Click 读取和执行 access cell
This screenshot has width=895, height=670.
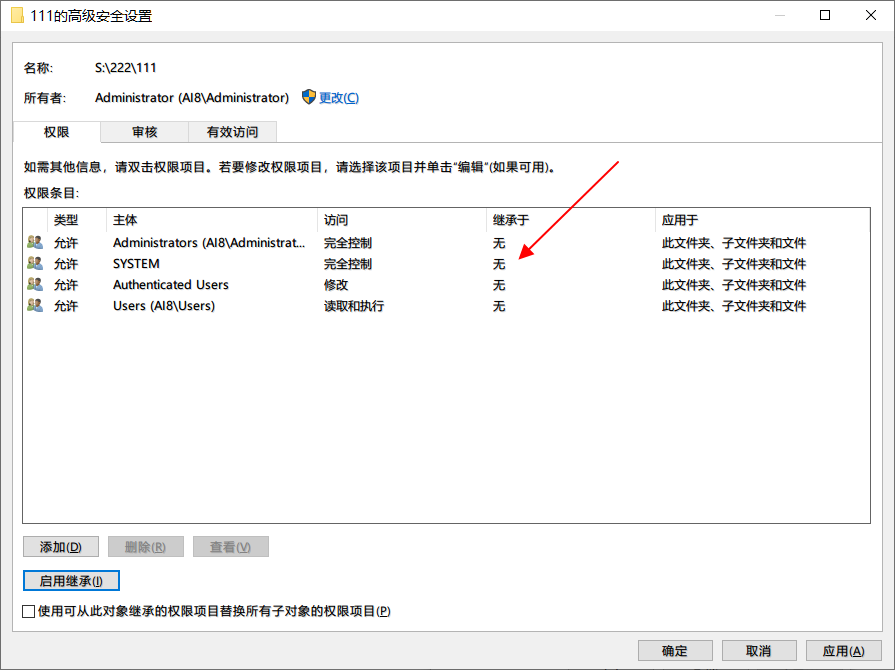point(354,306)
